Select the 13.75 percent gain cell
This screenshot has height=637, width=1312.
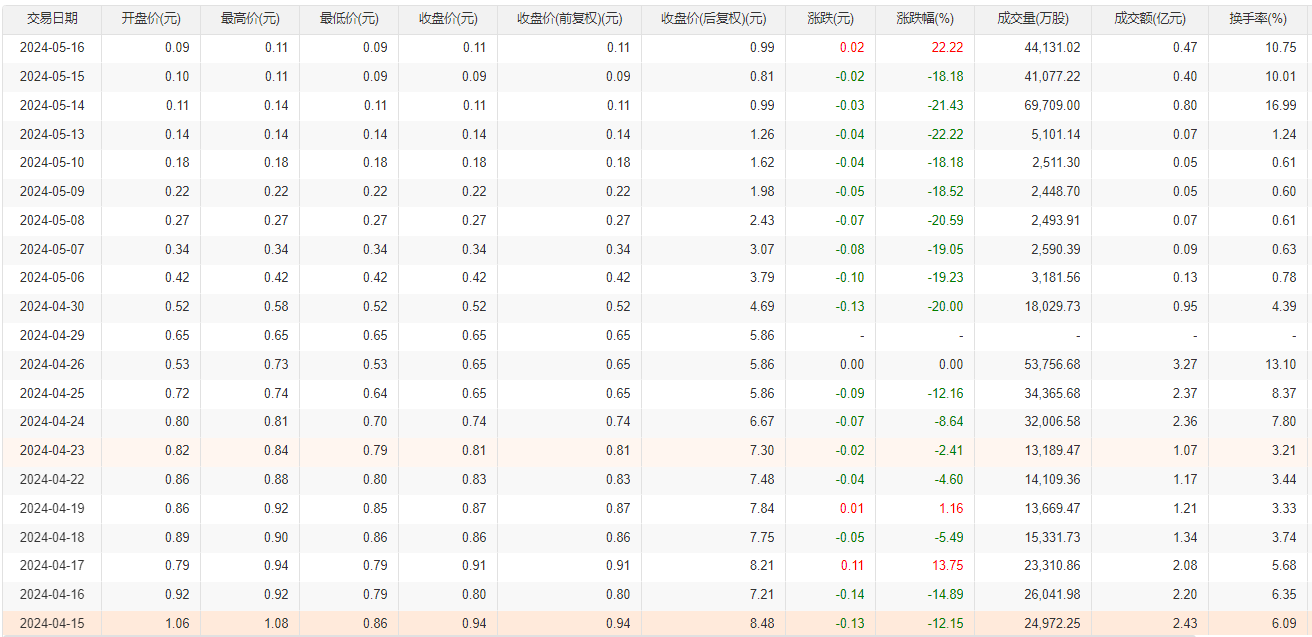pos(950,566)
